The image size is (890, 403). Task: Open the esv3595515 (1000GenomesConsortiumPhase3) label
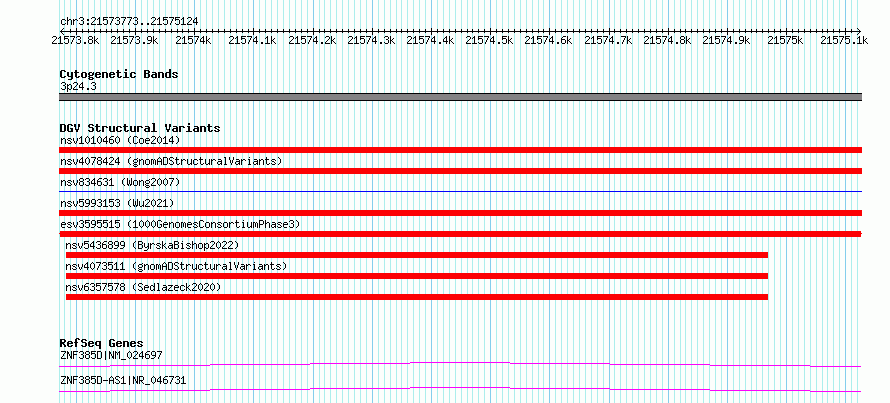(180, 224)
